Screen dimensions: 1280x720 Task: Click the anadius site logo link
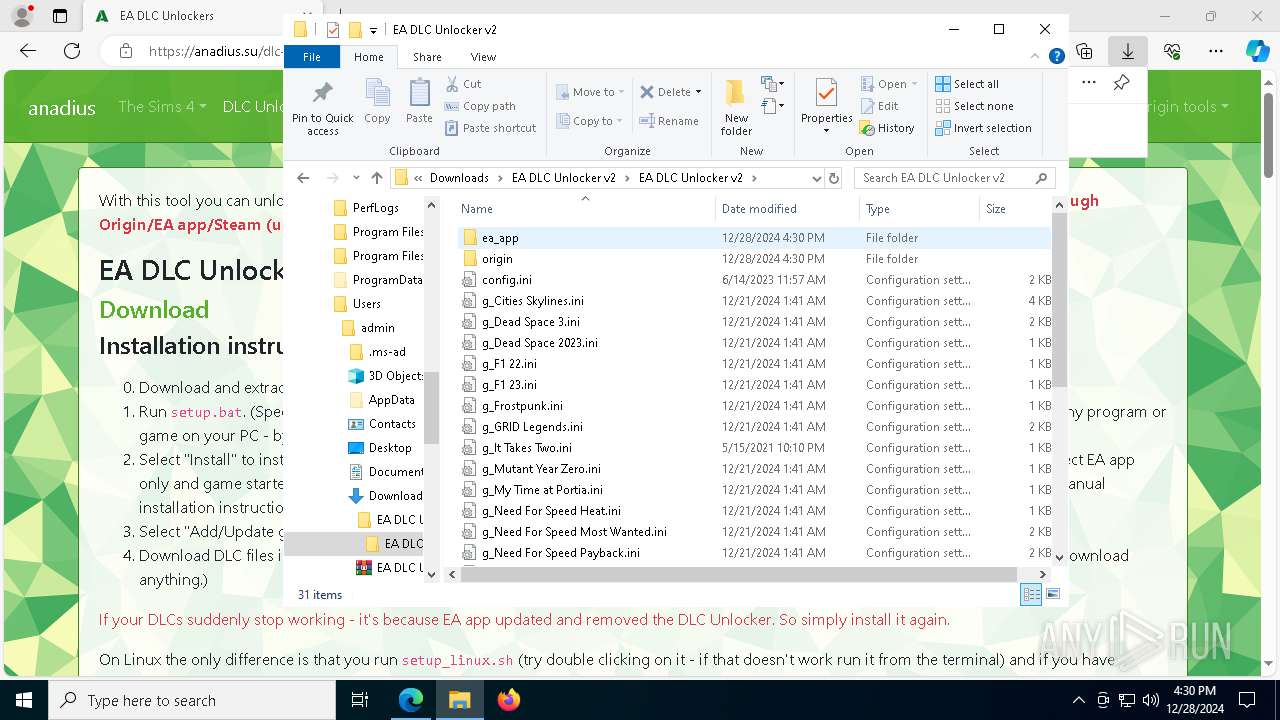coord(62,107)
